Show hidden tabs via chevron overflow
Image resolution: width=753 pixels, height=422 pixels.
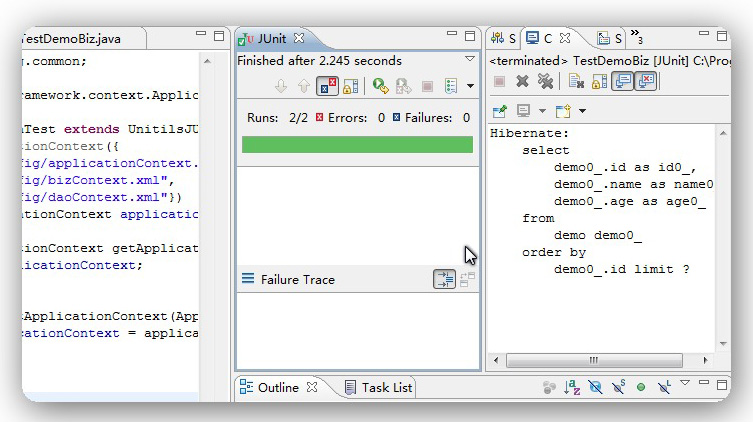coord(635,38)
